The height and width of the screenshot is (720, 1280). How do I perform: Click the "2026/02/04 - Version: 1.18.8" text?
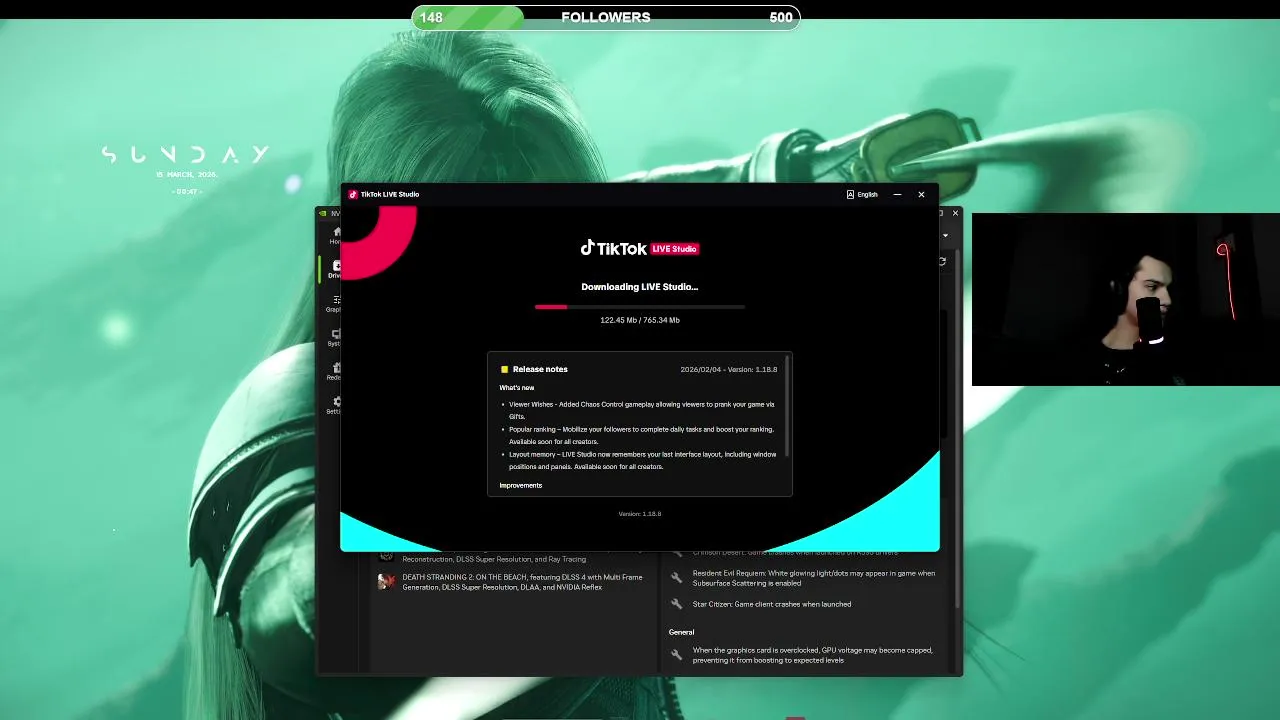pos(728,369)
